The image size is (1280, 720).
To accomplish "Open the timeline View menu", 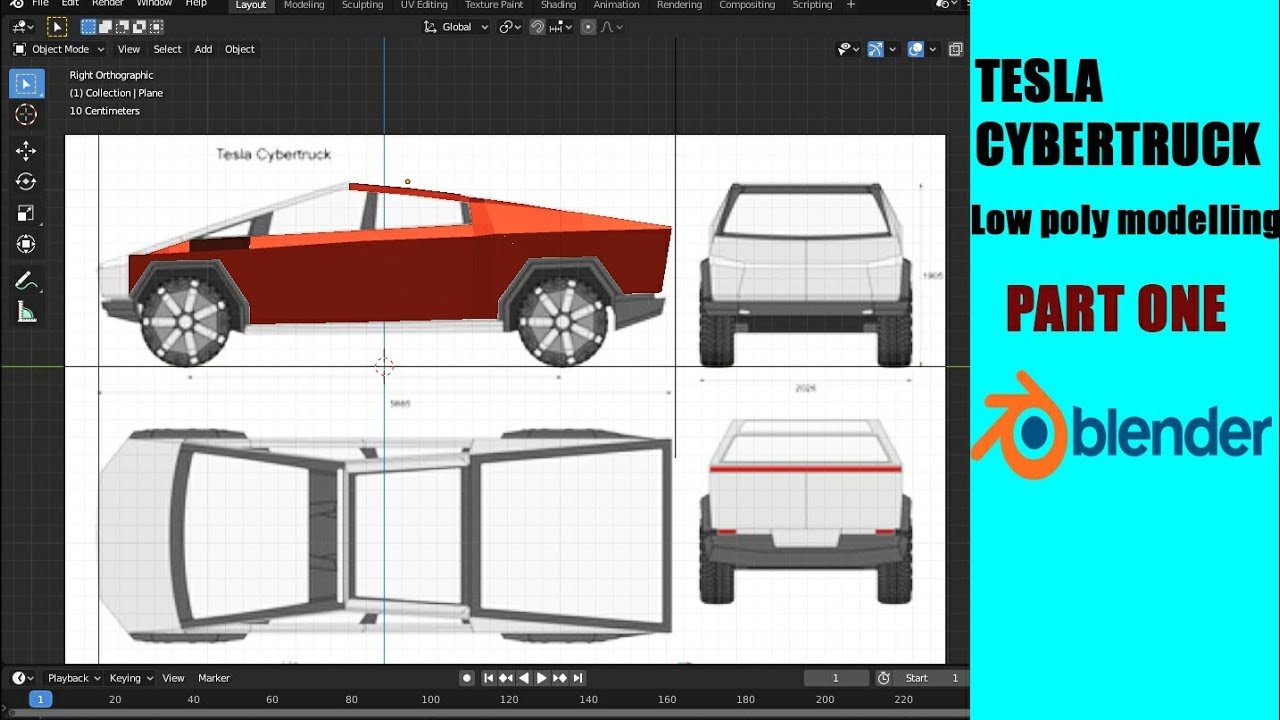I will (x=173, y=678).
